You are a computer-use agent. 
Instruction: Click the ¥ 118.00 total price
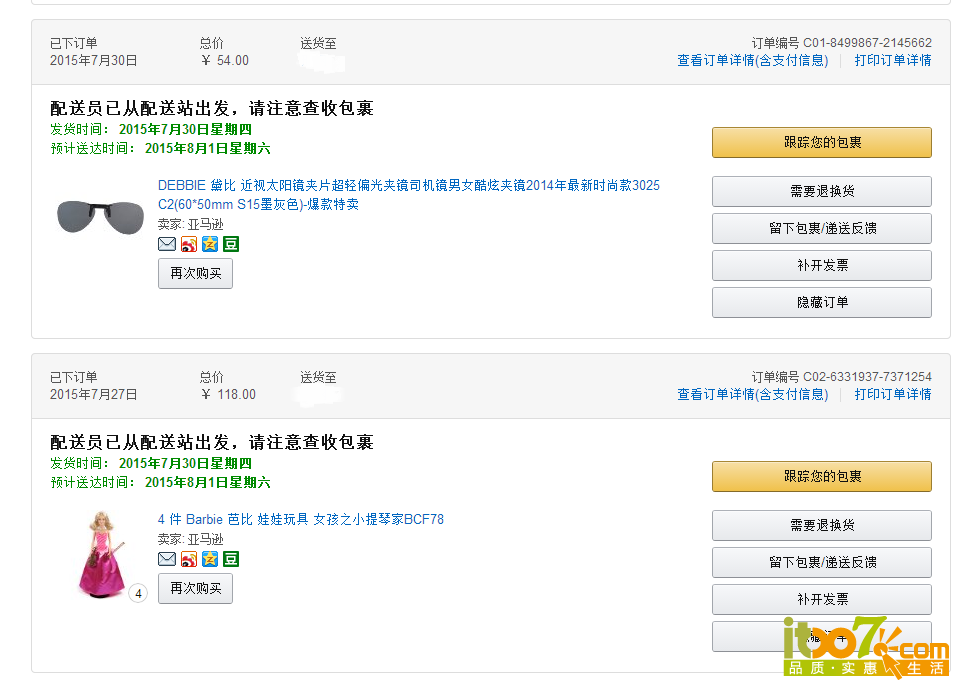point(228,394)
